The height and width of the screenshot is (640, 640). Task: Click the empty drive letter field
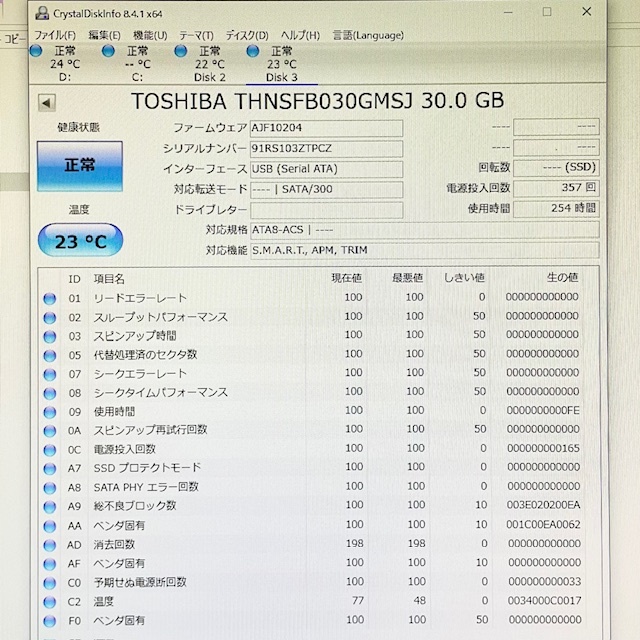[x=327, y=210]
